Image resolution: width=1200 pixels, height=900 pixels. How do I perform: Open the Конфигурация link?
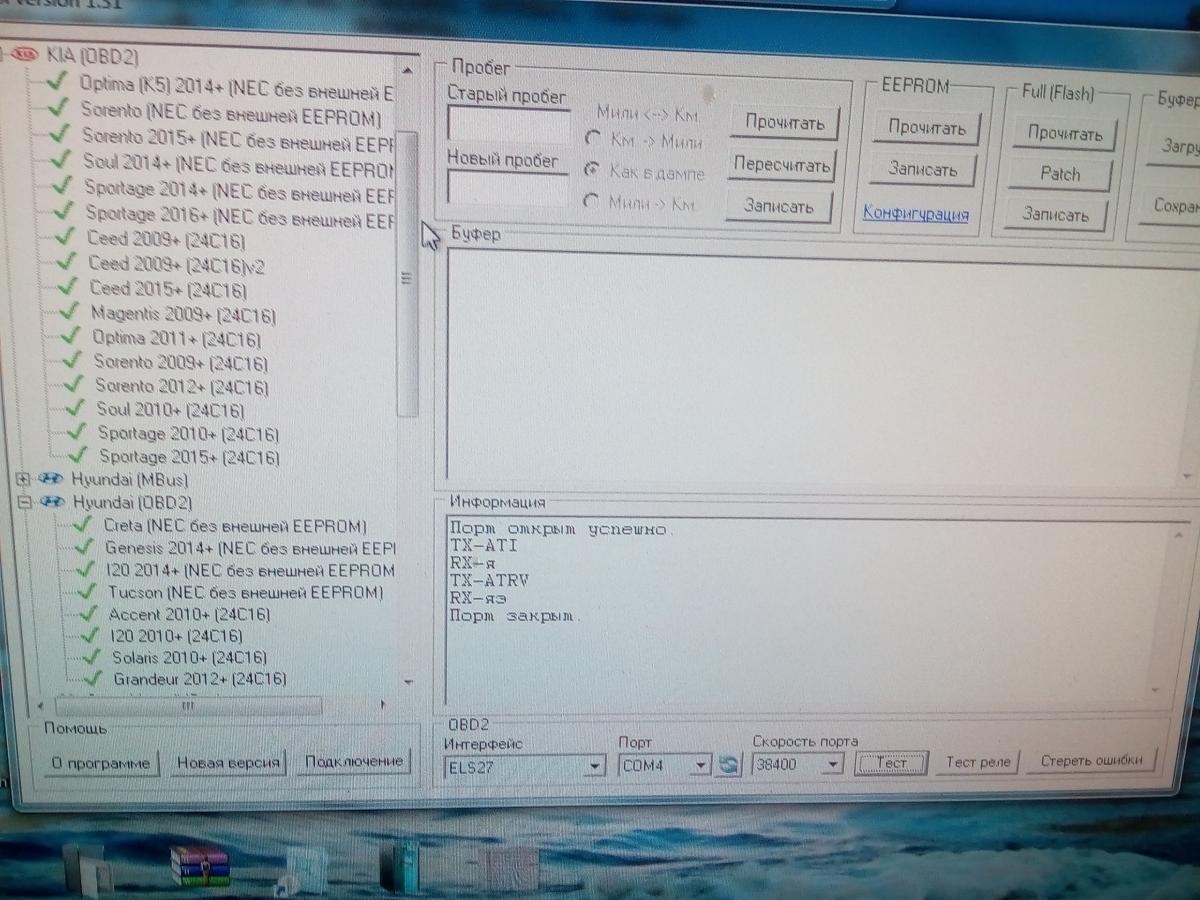click(916, 212)
